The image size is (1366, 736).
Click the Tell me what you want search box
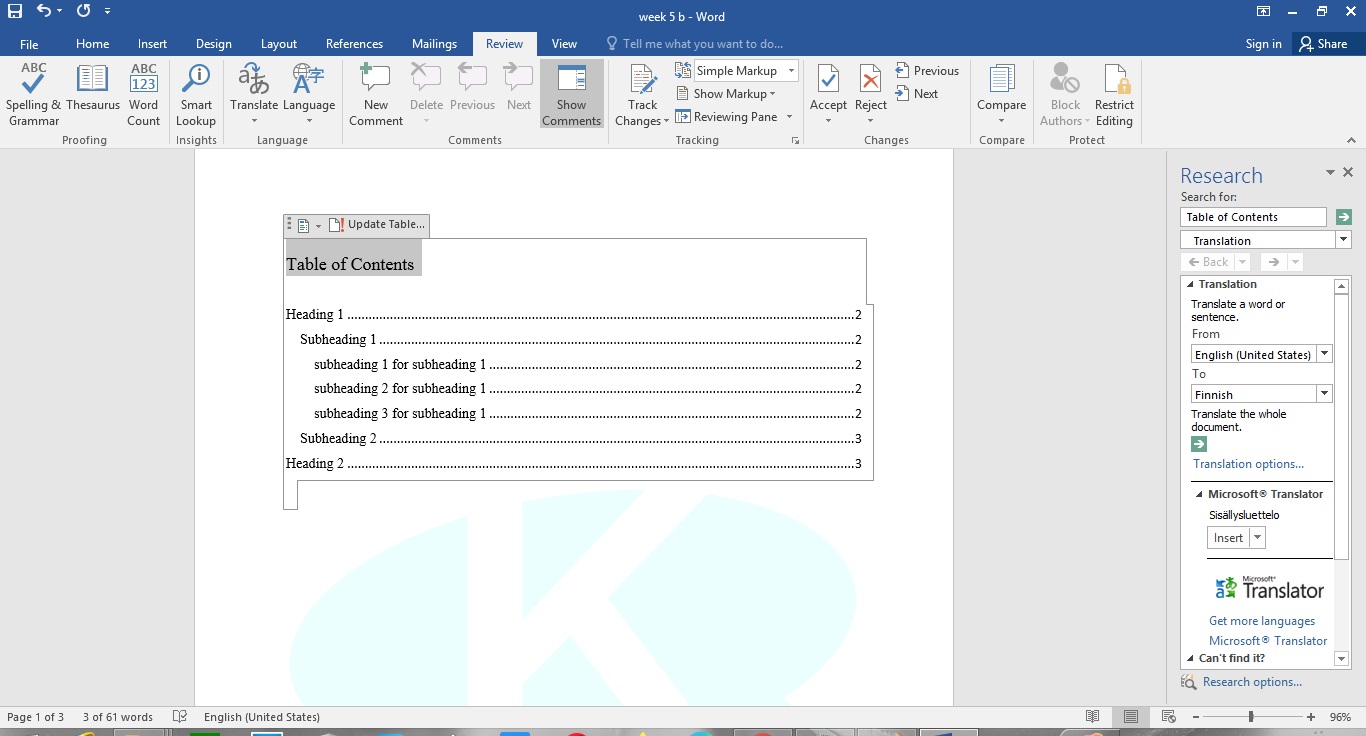[702, 44]
